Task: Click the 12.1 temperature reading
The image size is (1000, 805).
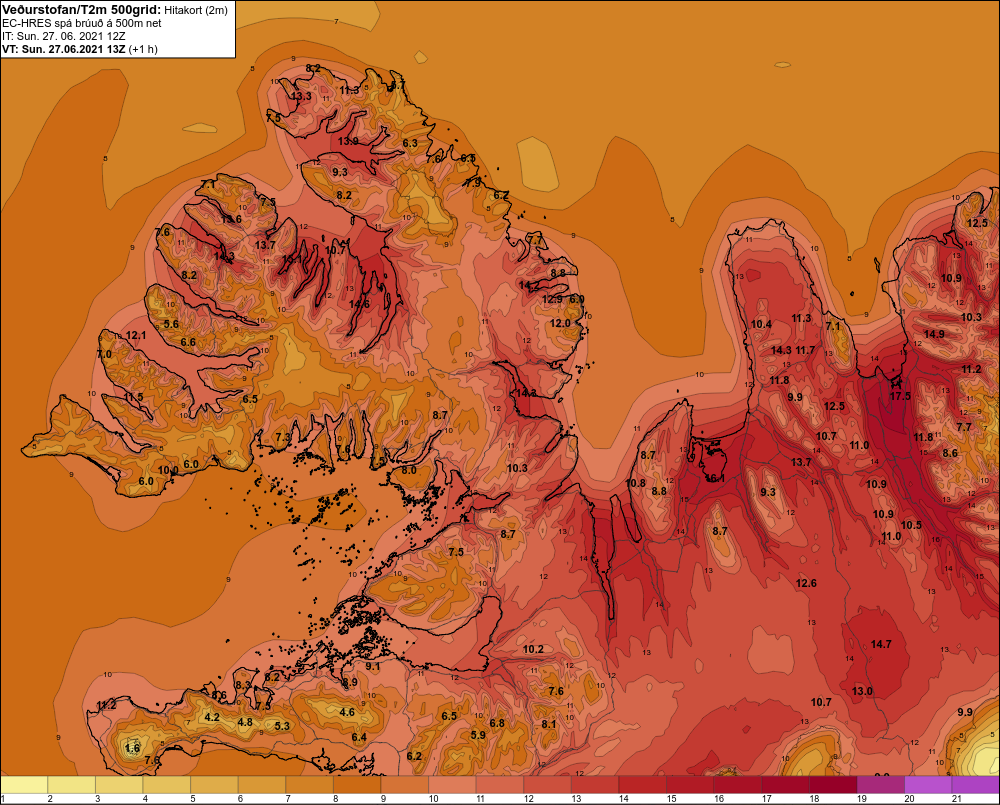Action: click(x=136, y=335)
